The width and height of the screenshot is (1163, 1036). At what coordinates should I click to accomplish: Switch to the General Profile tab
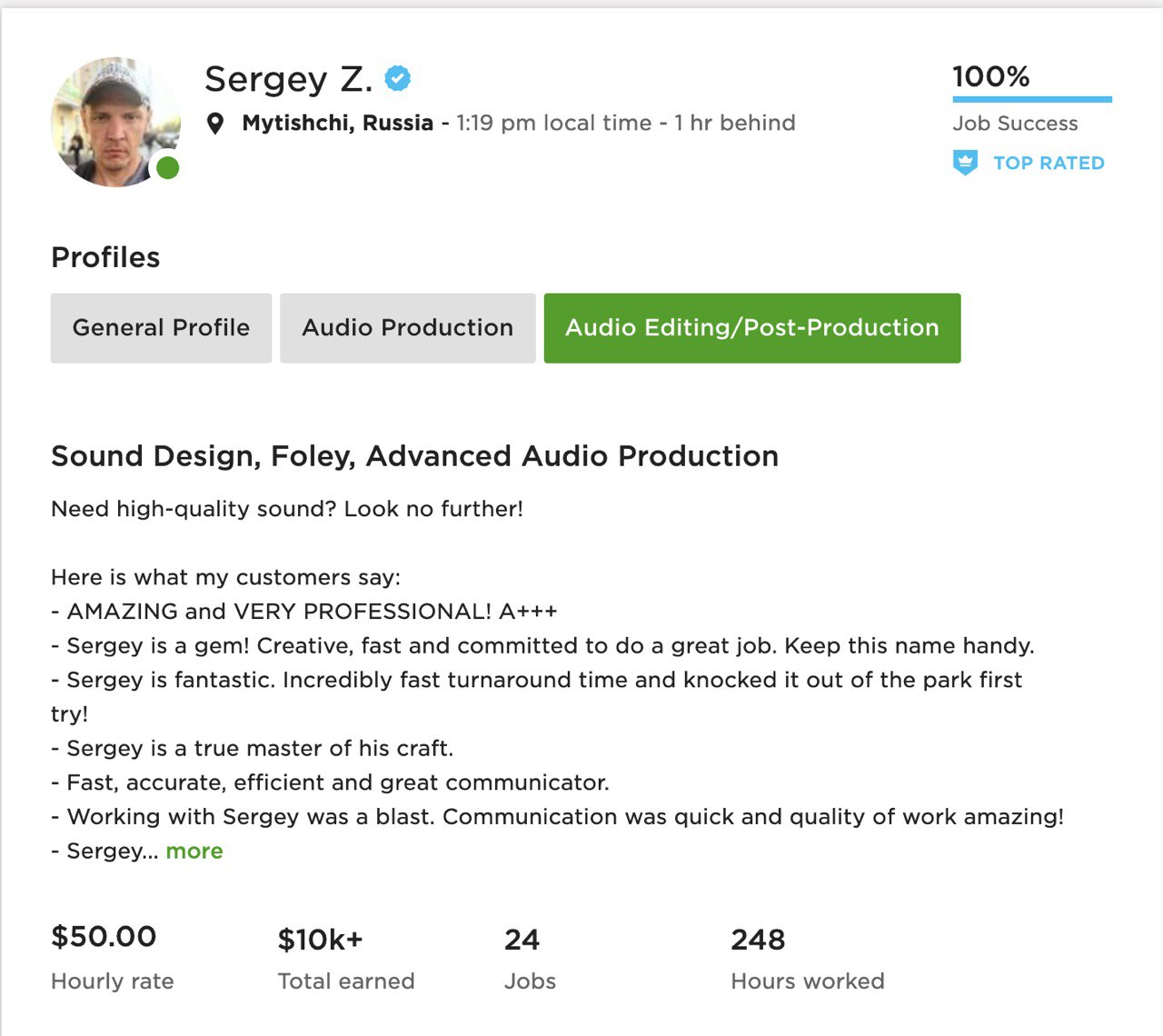pos(161,328)
